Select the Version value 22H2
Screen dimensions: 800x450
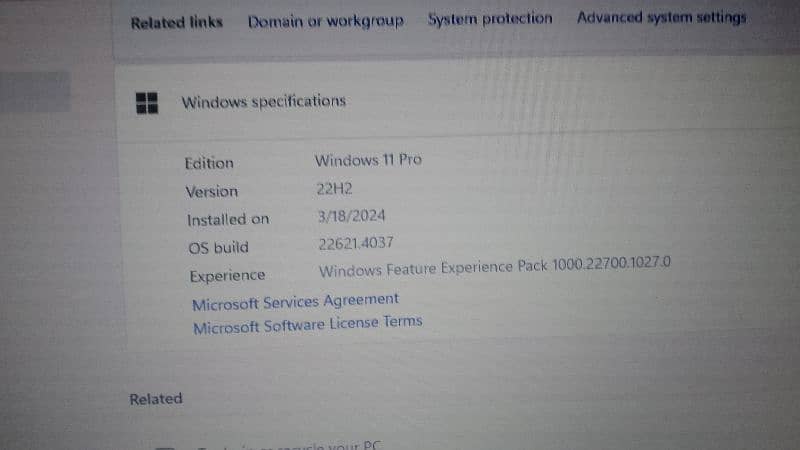(x=334, y=189)
